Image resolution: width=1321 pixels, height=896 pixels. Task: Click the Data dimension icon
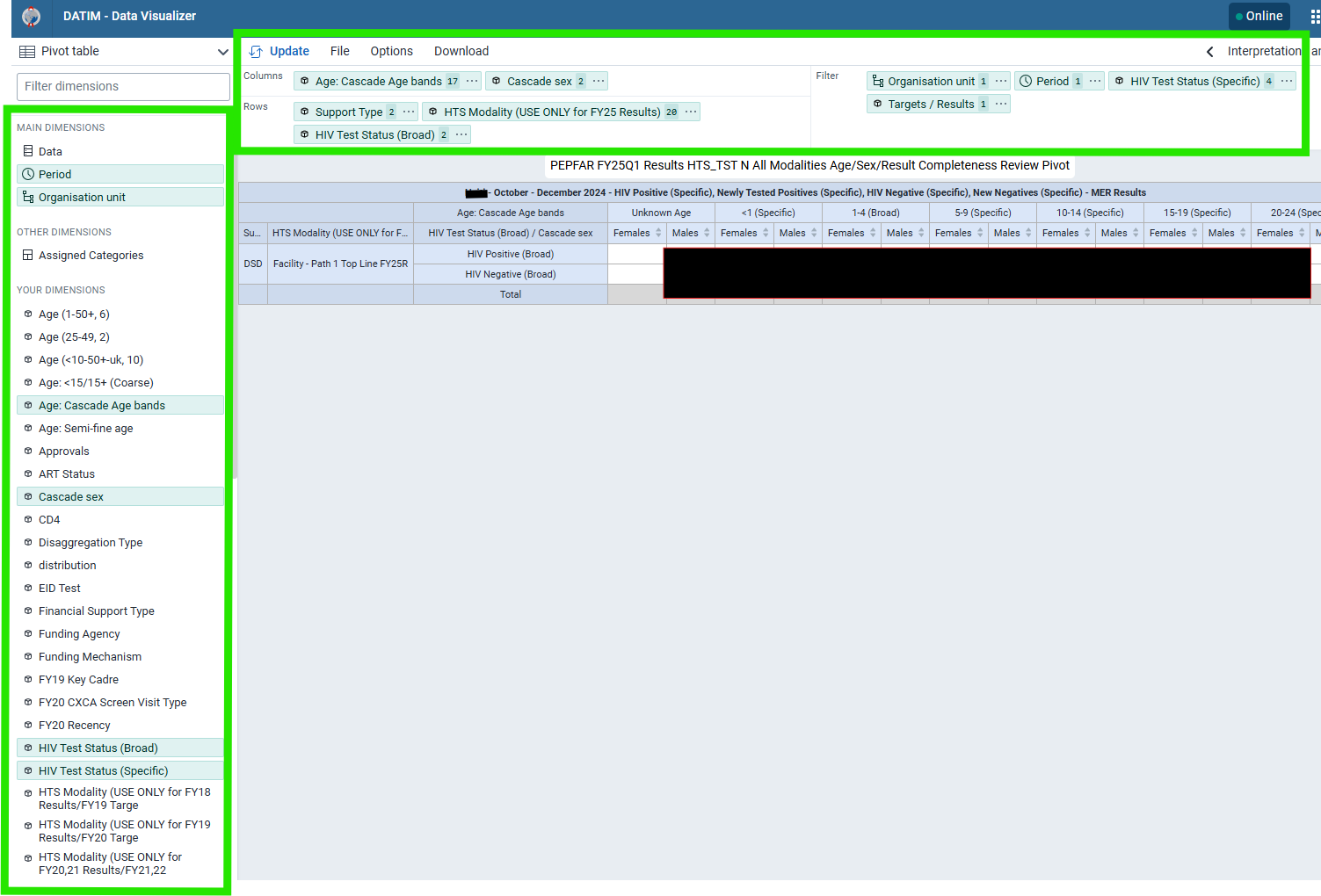(x=29, y=151)
